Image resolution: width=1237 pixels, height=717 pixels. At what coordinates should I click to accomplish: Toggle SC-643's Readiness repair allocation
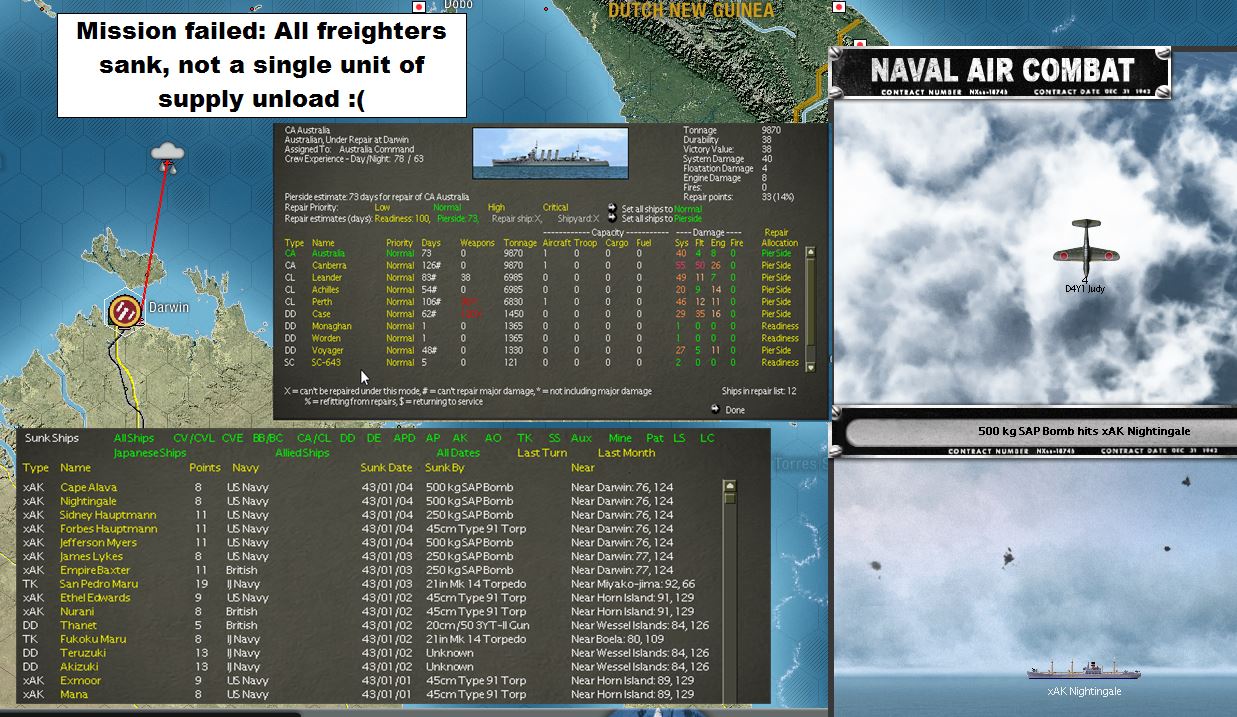pyautogui.click(x=780, y=362)
